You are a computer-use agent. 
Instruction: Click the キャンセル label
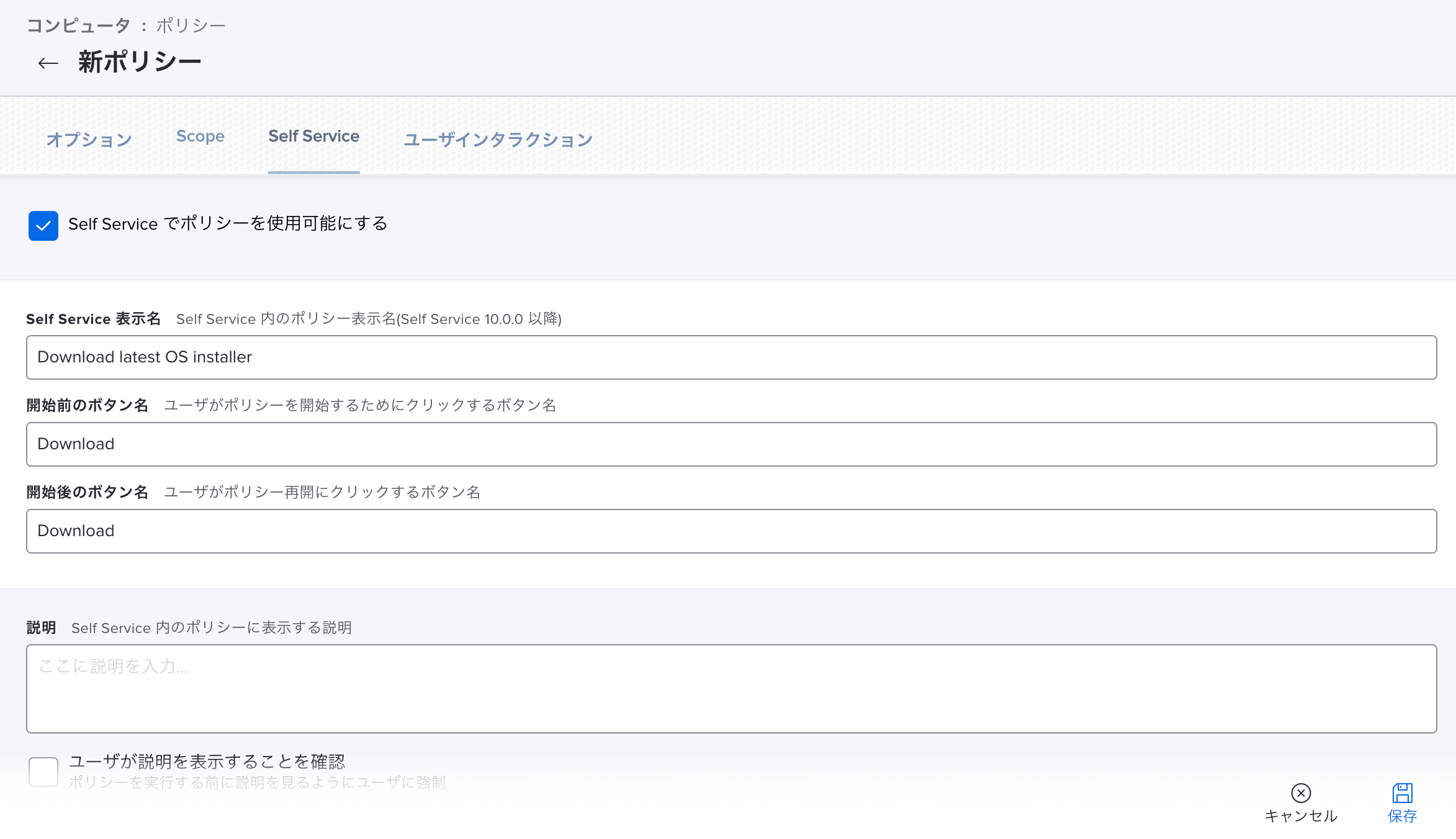click(x=1301, y=815)
